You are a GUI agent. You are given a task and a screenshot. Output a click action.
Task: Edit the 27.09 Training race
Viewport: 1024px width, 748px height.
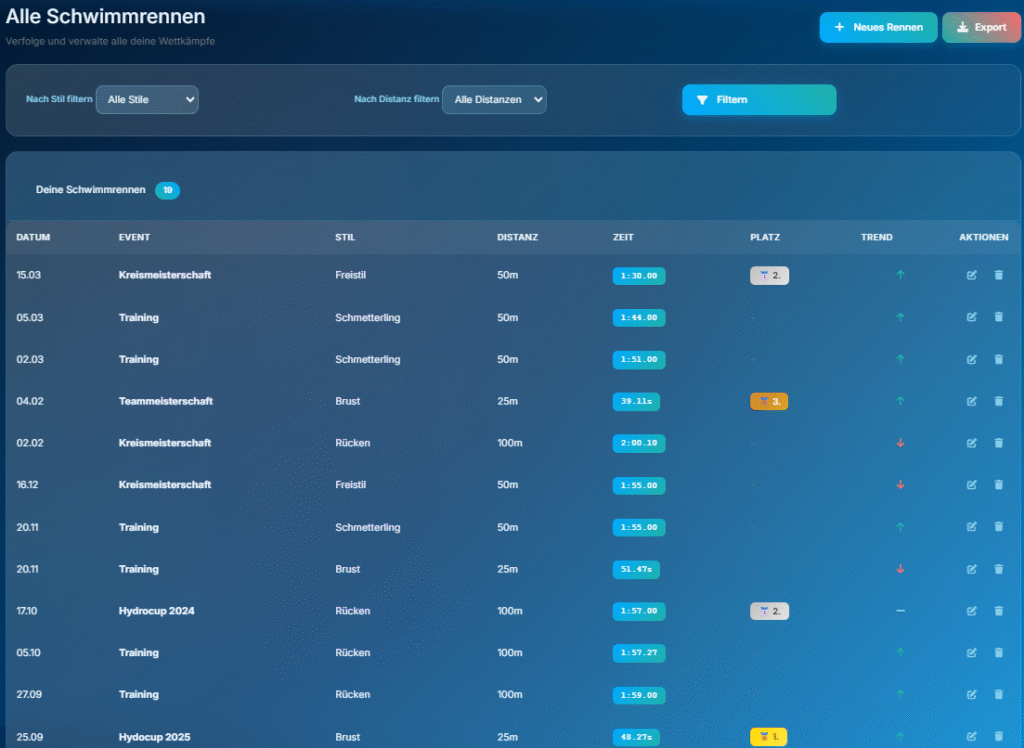pos(971,695)
